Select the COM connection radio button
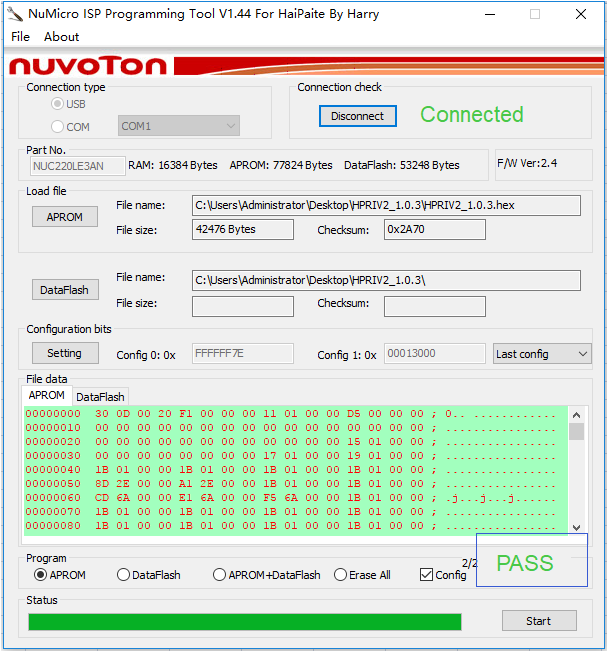608x652 pixels. pos(57,126)
